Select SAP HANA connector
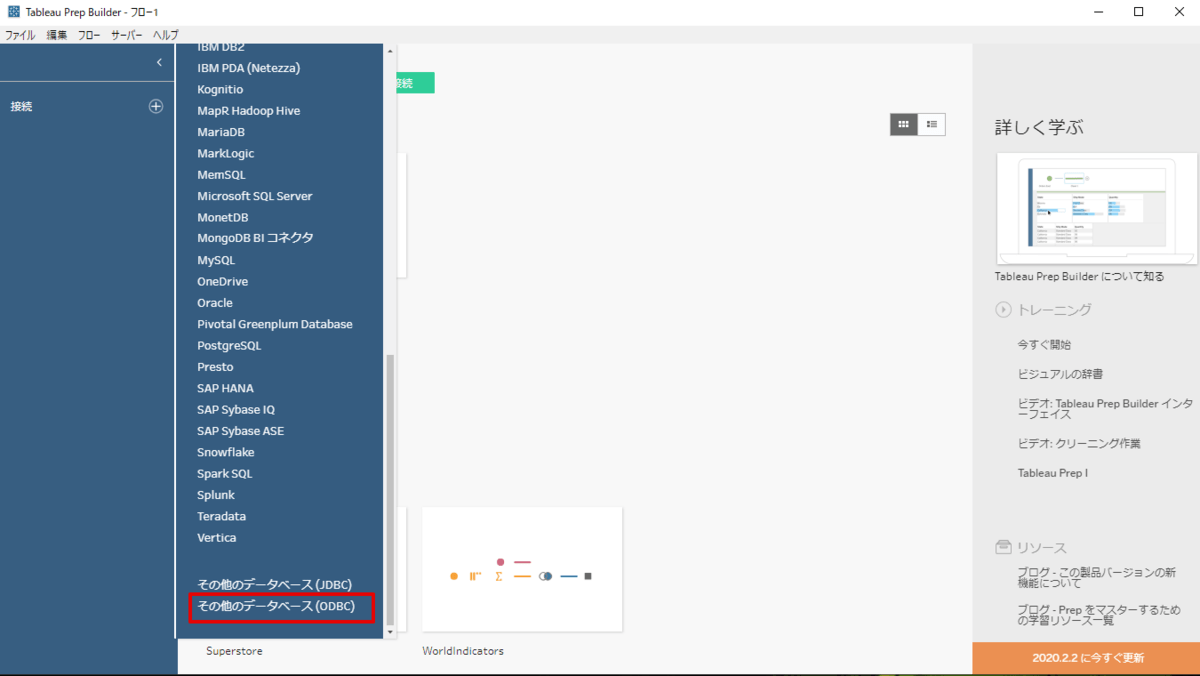Viewport: 1200px width, 676px height. pos(226,388)
